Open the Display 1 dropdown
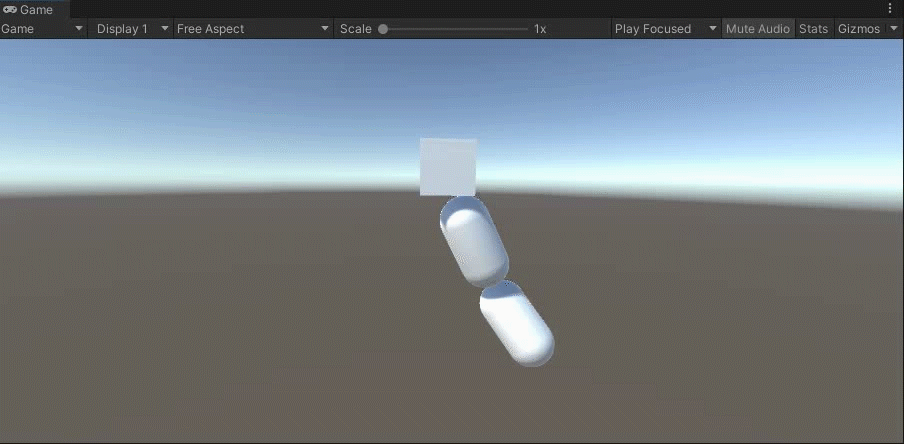904x444 pixels. [x=131, y=29]
